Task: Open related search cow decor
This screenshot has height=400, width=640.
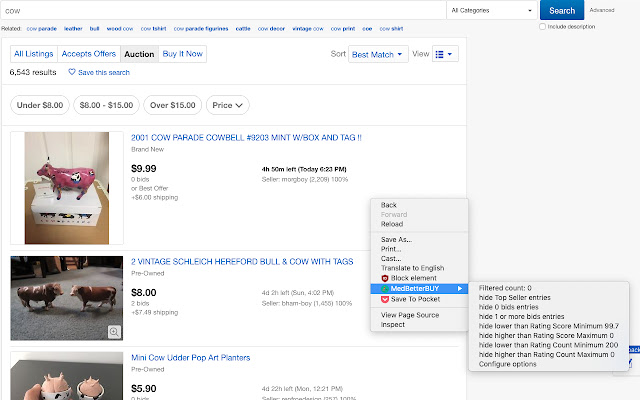Action: point(271,29)
